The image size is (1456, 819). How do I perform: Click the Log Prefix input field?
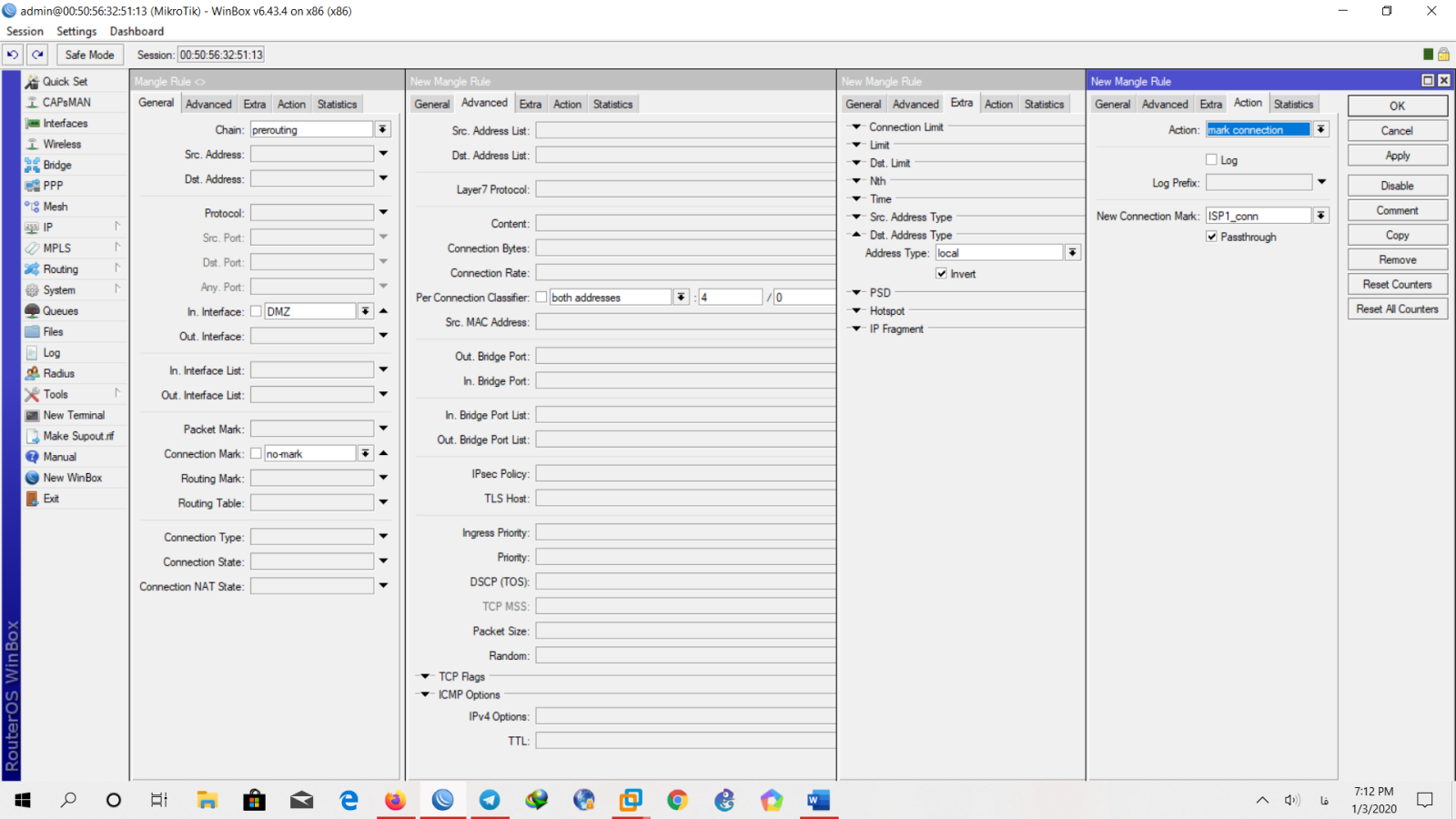tap(1259, 183)
